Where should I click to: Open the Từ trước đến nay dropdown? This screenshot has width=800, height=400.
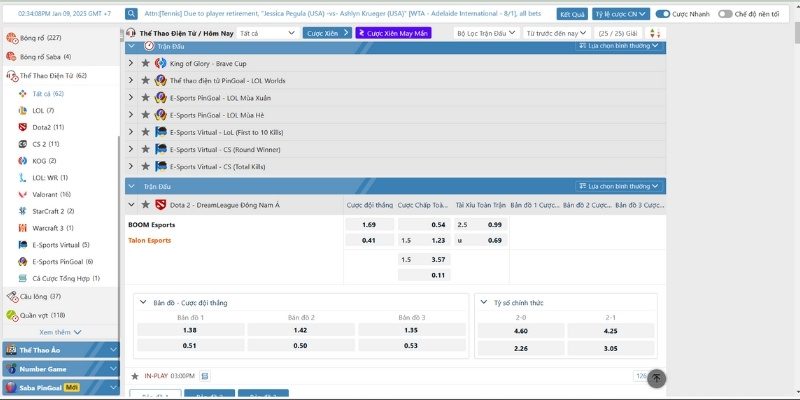tap(557, 33)
